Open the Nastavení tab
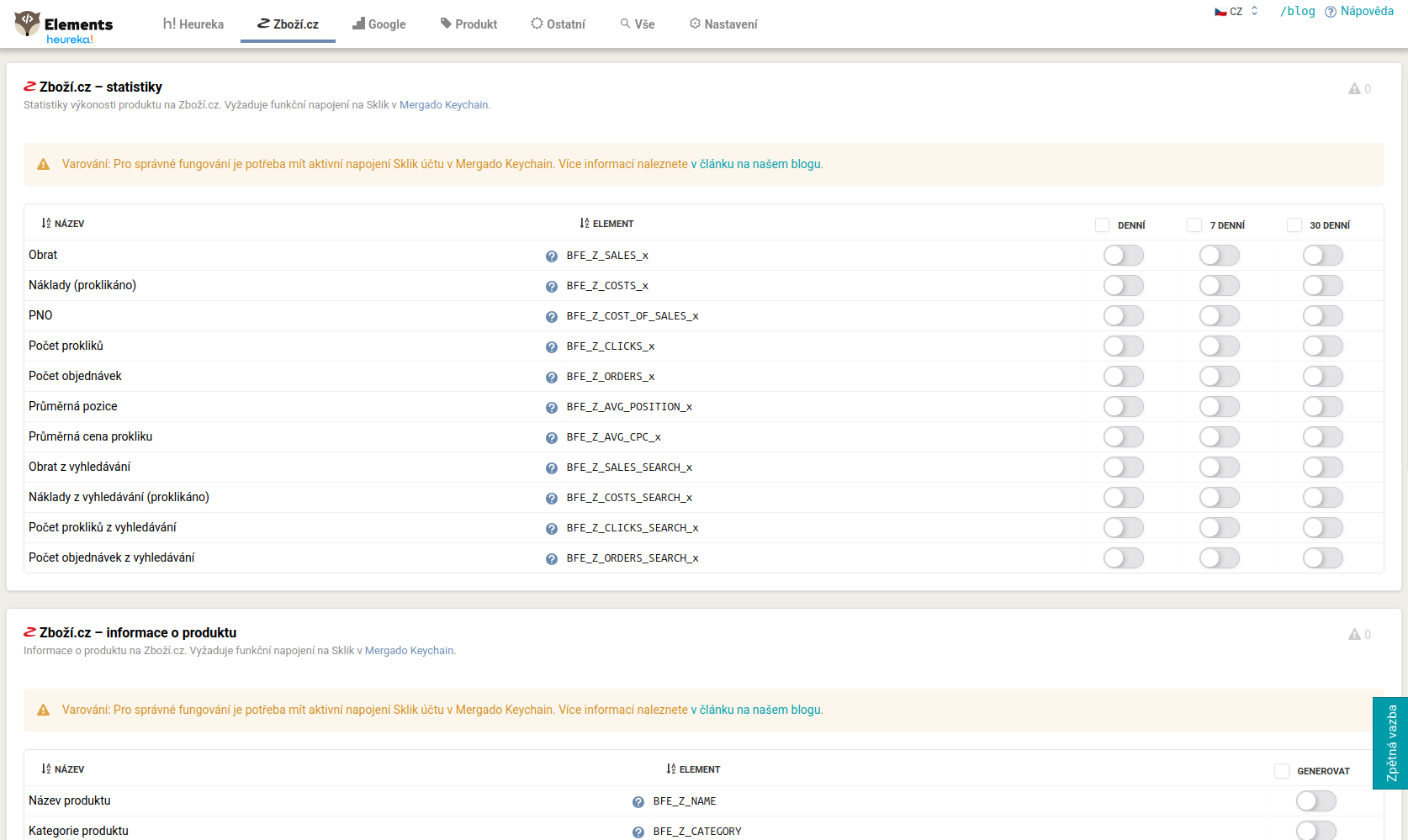The image size is (1408, 840). (723, 24)
